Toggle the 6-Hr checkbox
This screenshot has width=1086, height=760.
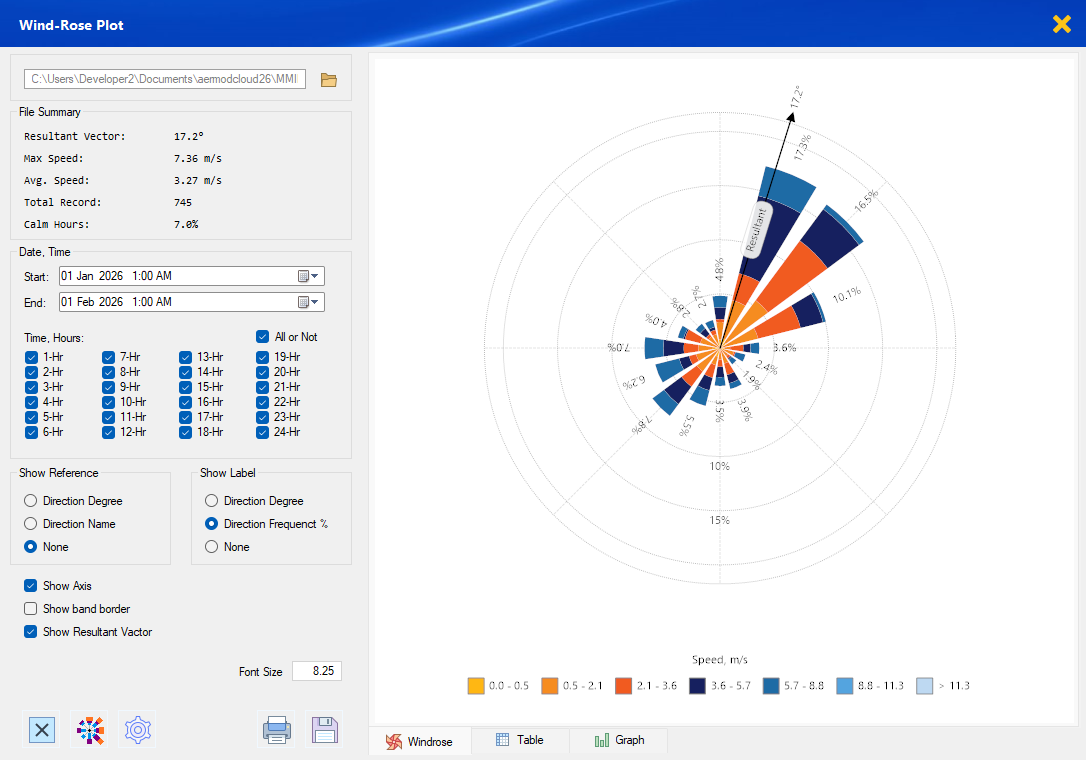tap(31, 432)
